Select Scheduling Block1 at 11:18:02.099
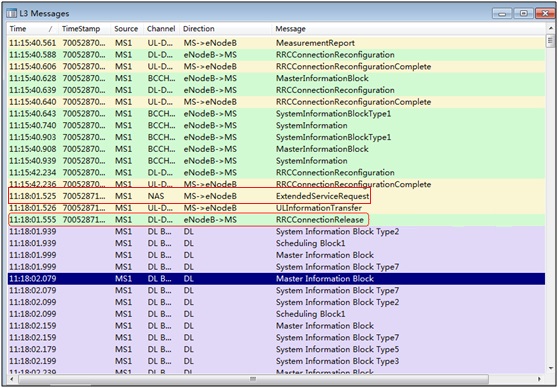 click(x=276, y=314)
